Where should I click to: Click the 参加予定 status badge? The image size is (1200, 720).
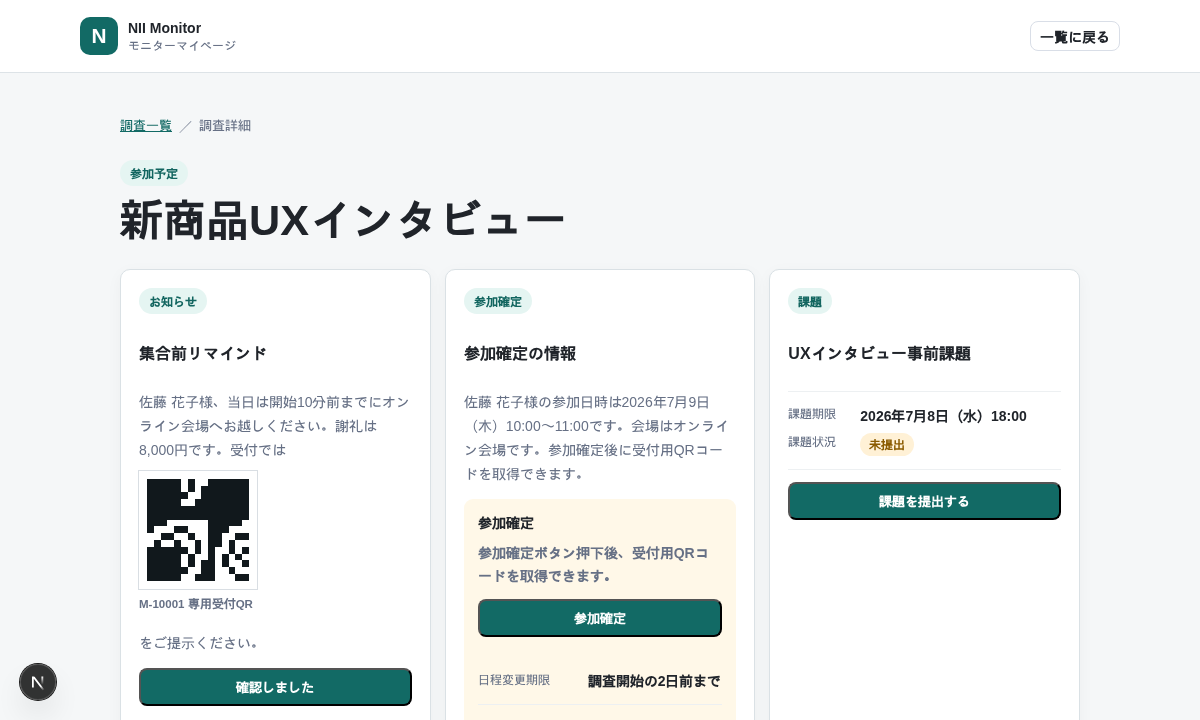(154, 173)
